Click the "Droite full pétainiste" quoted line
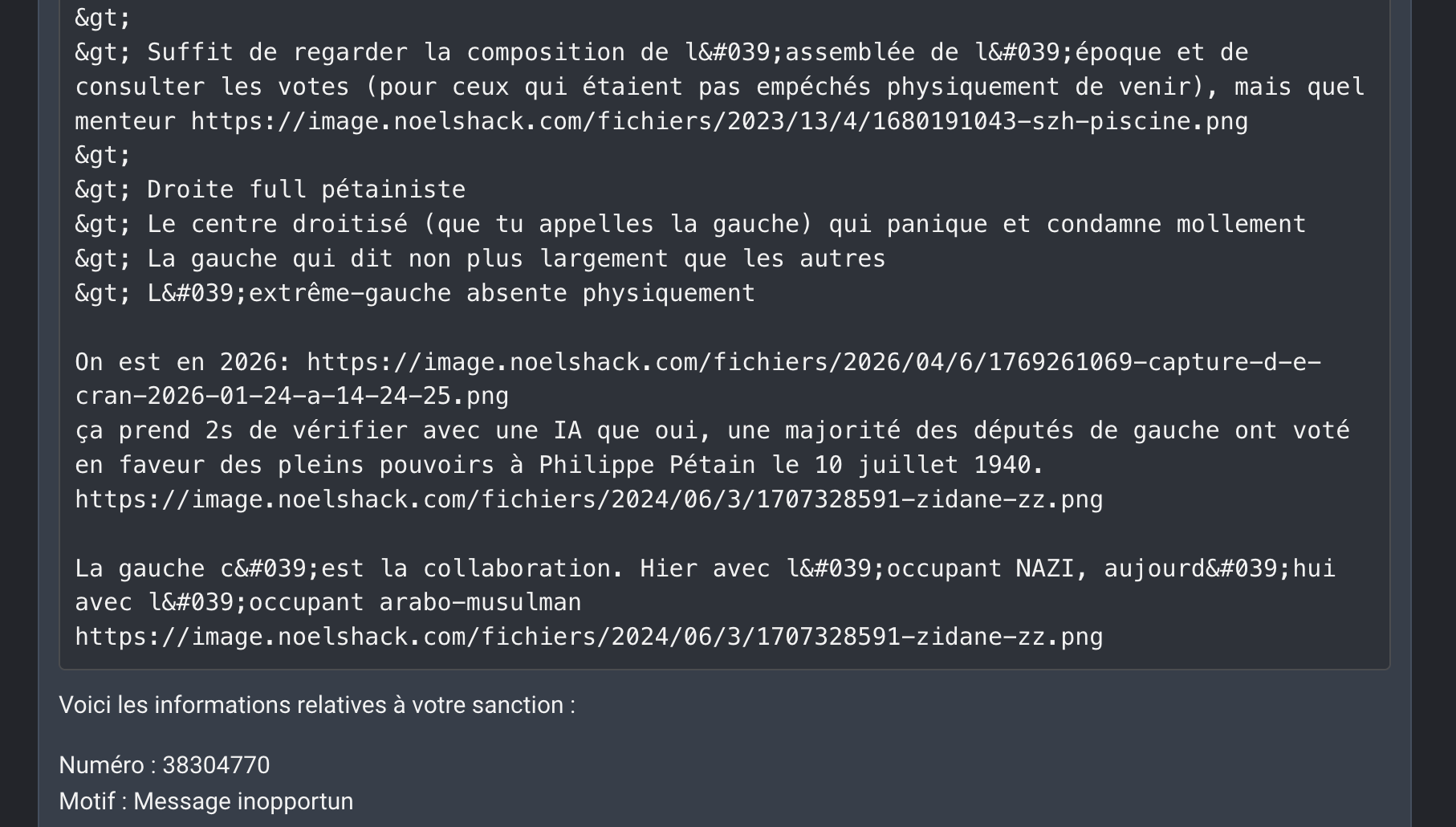This screenshot has width=1456, height=827. pyautogui.click(x=305, y=189)
